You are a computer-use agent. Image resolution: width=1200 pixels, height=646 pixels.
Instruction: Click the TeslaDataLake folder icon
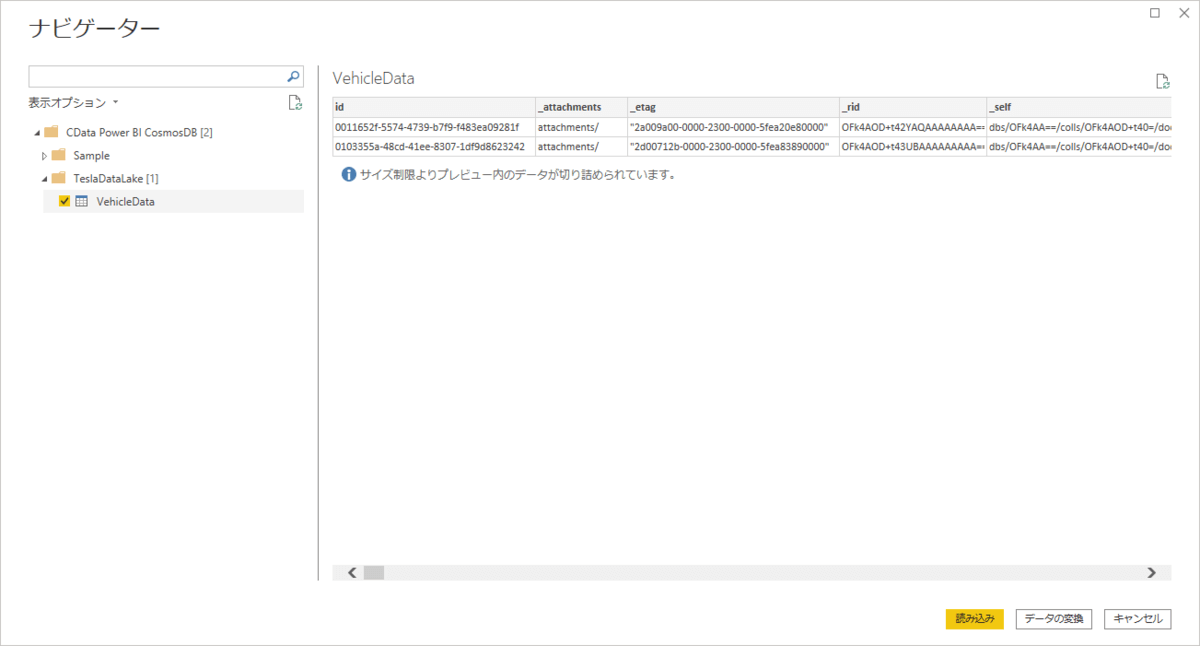[58, 178]
